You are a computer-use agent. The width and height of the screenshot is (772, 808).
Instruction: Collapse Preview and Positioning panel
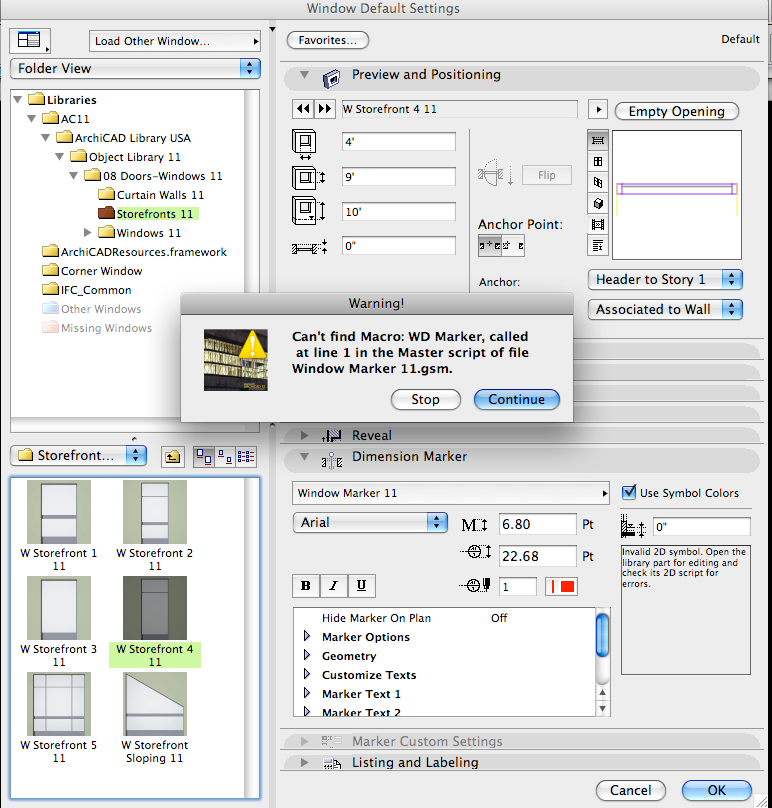(x=305, y=75)
